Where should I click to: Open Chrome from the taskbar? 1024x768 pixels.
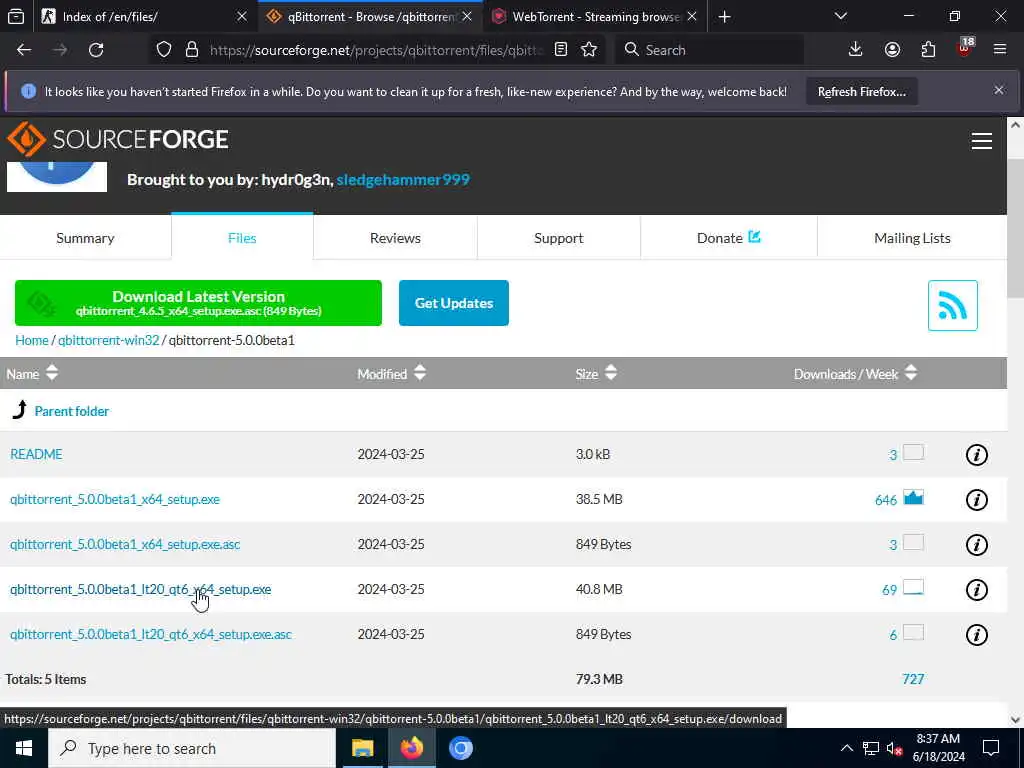tap(460, 748)
